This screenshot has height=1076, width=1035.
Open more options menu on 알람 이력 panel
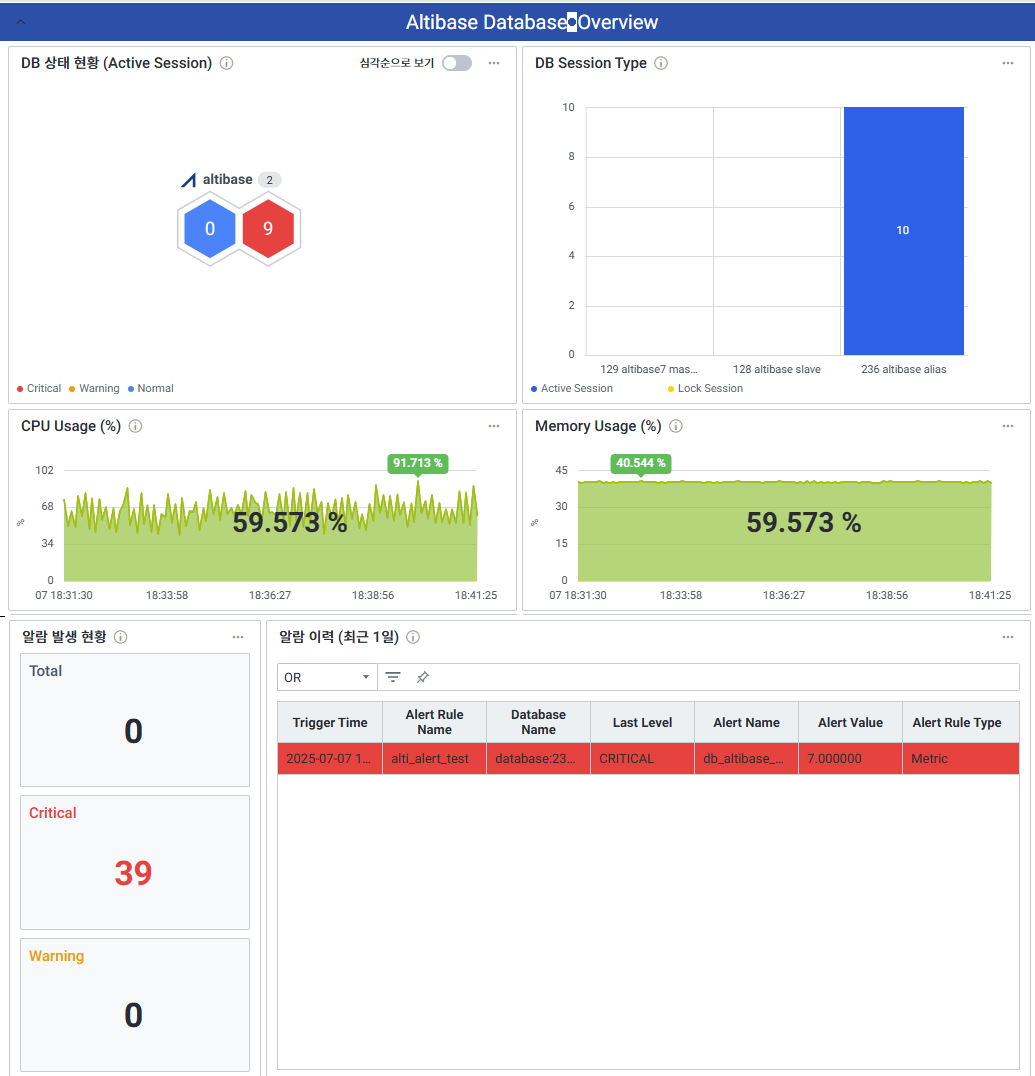[x=1008, y=637]
